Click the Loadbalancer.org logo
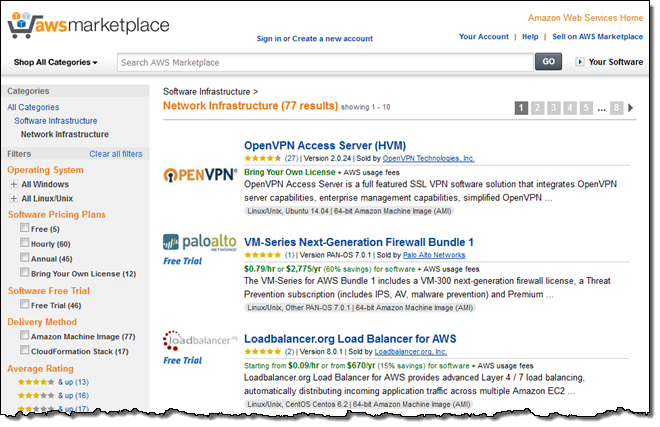Viewport: 660px width, 427px height. point(197,340)
